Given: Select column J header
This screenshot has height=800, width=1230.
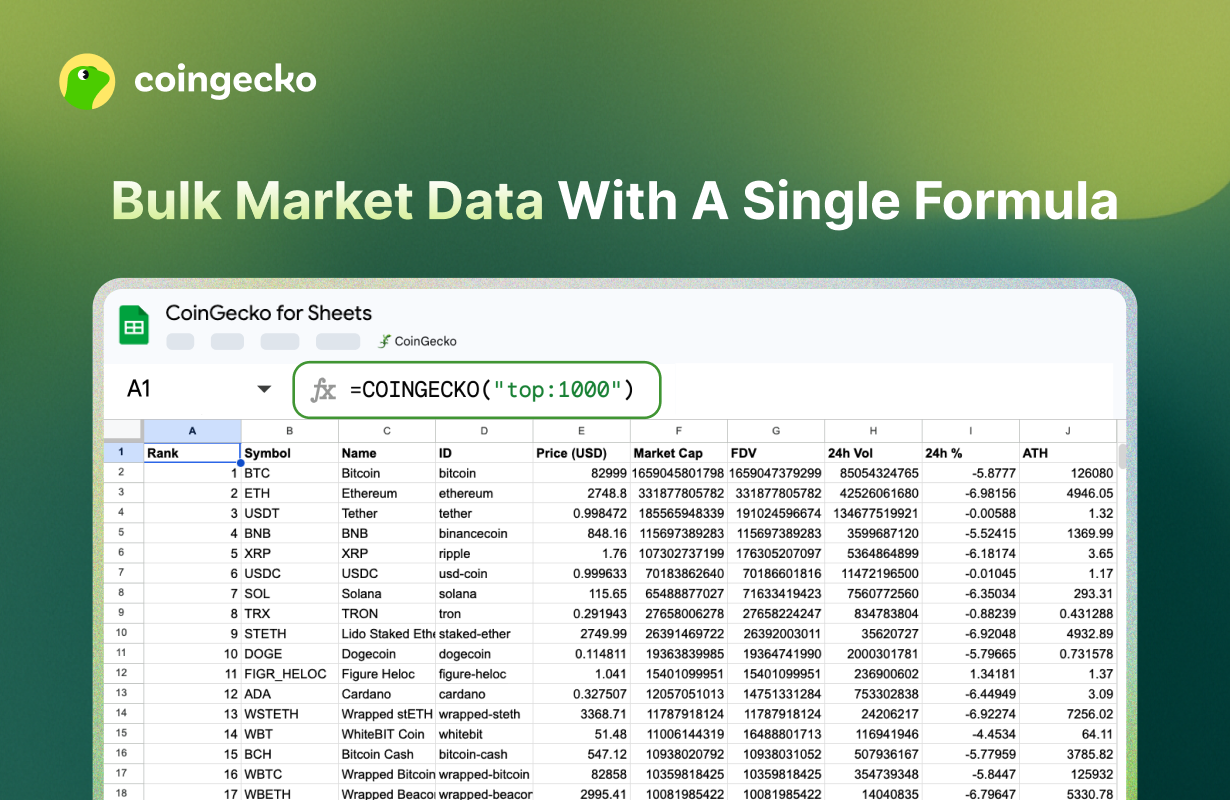Looking at the screenshot, I should click(1067, 431).
